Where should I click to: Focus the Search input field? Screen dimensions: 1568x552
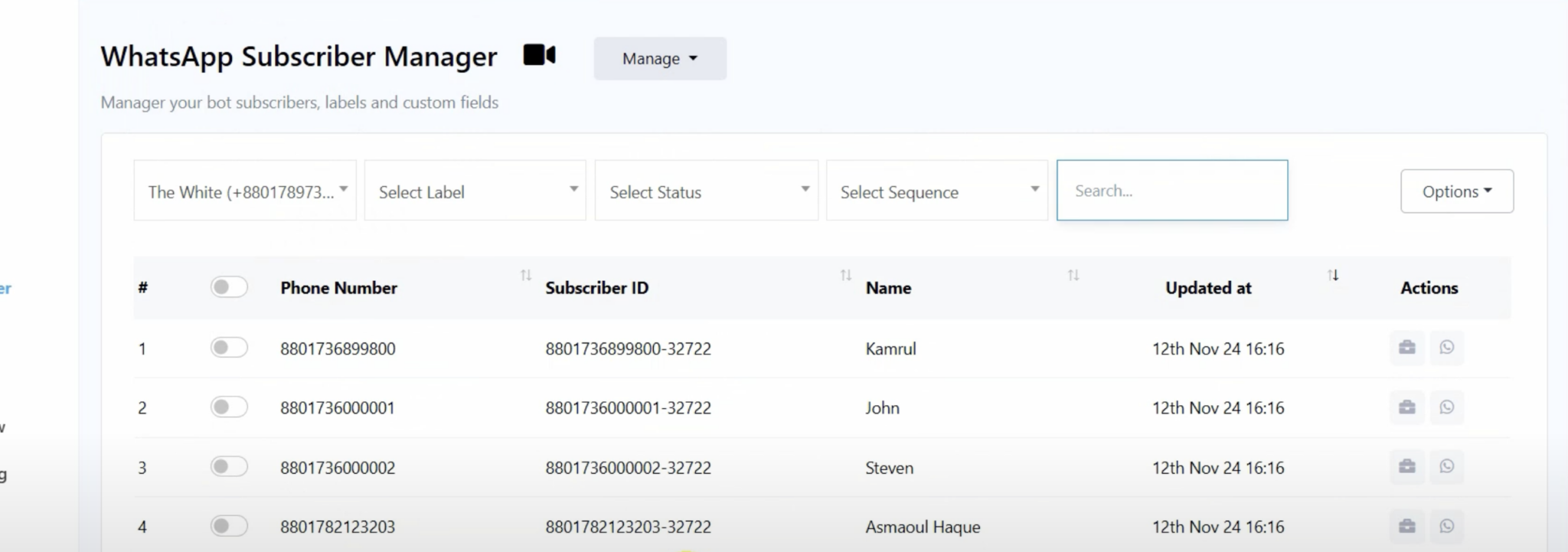[x=1172, y=191]
